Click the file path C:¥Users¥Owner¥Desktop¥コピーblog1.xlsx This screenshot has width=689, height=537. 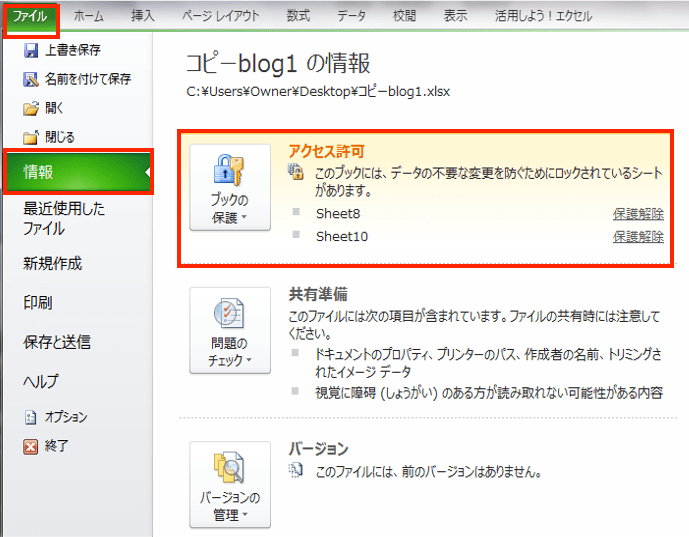tap(318, 92)
